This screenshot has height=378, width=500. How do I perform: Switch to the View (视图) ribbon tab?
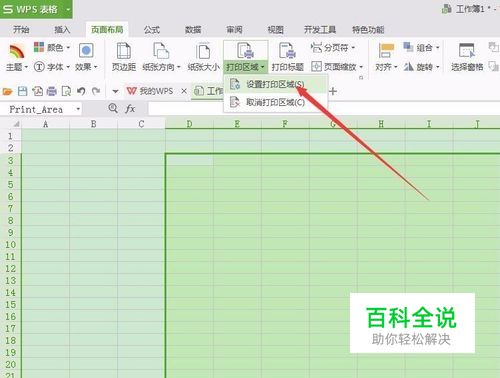(275, 30)
